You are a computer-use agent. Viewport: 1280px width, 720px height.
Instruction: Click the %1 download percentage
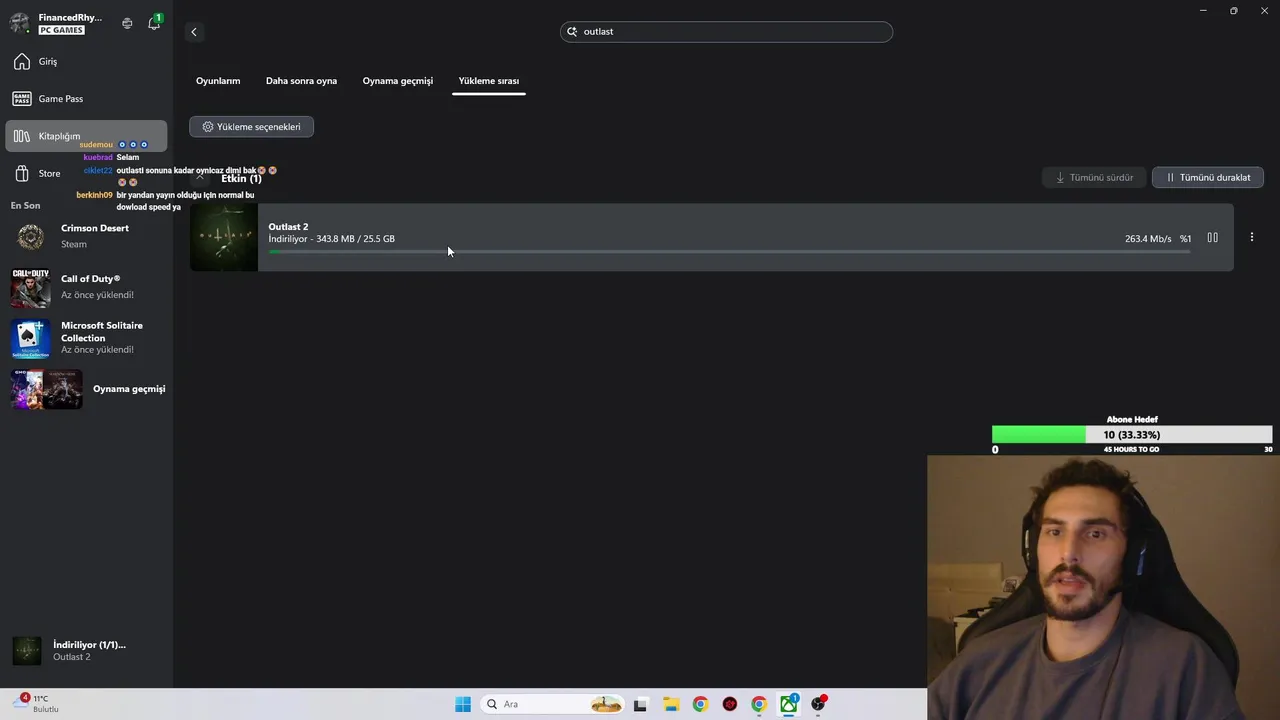point(1185,239)
